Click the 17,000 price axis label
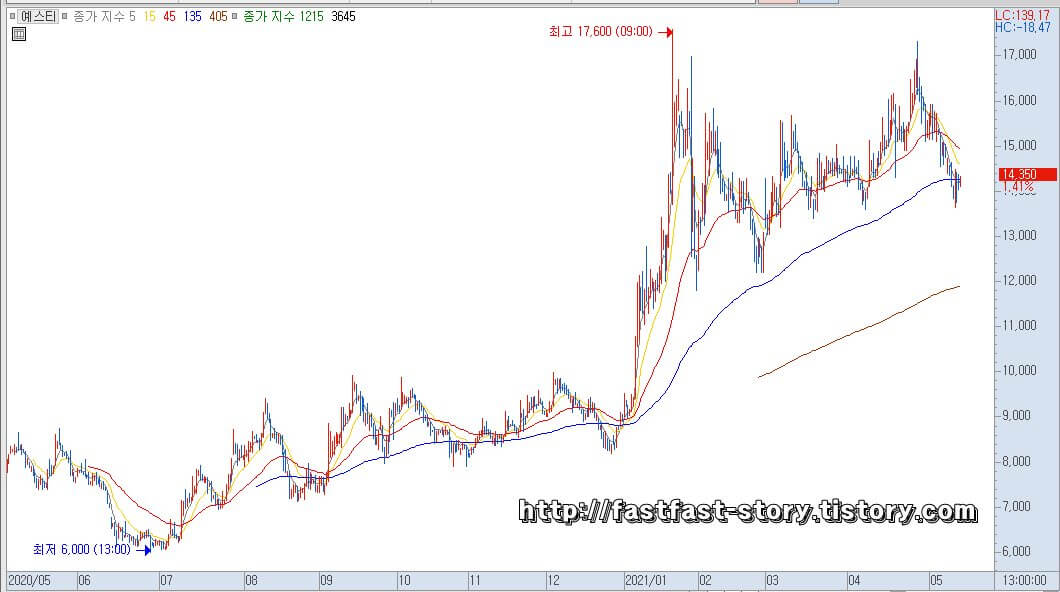1060x592 pixels. click(x=1019, y=54)
